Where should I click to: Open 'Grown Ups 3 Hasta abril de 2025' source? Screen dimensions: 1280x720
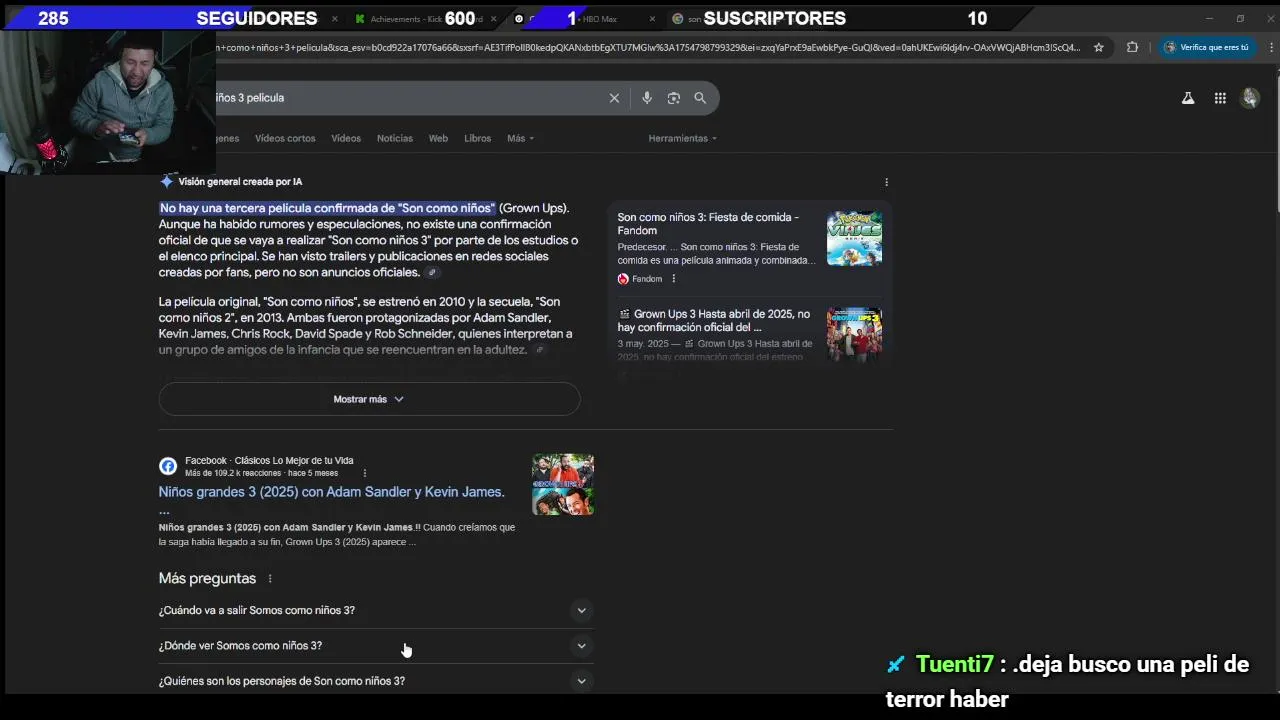pos(714,320)
